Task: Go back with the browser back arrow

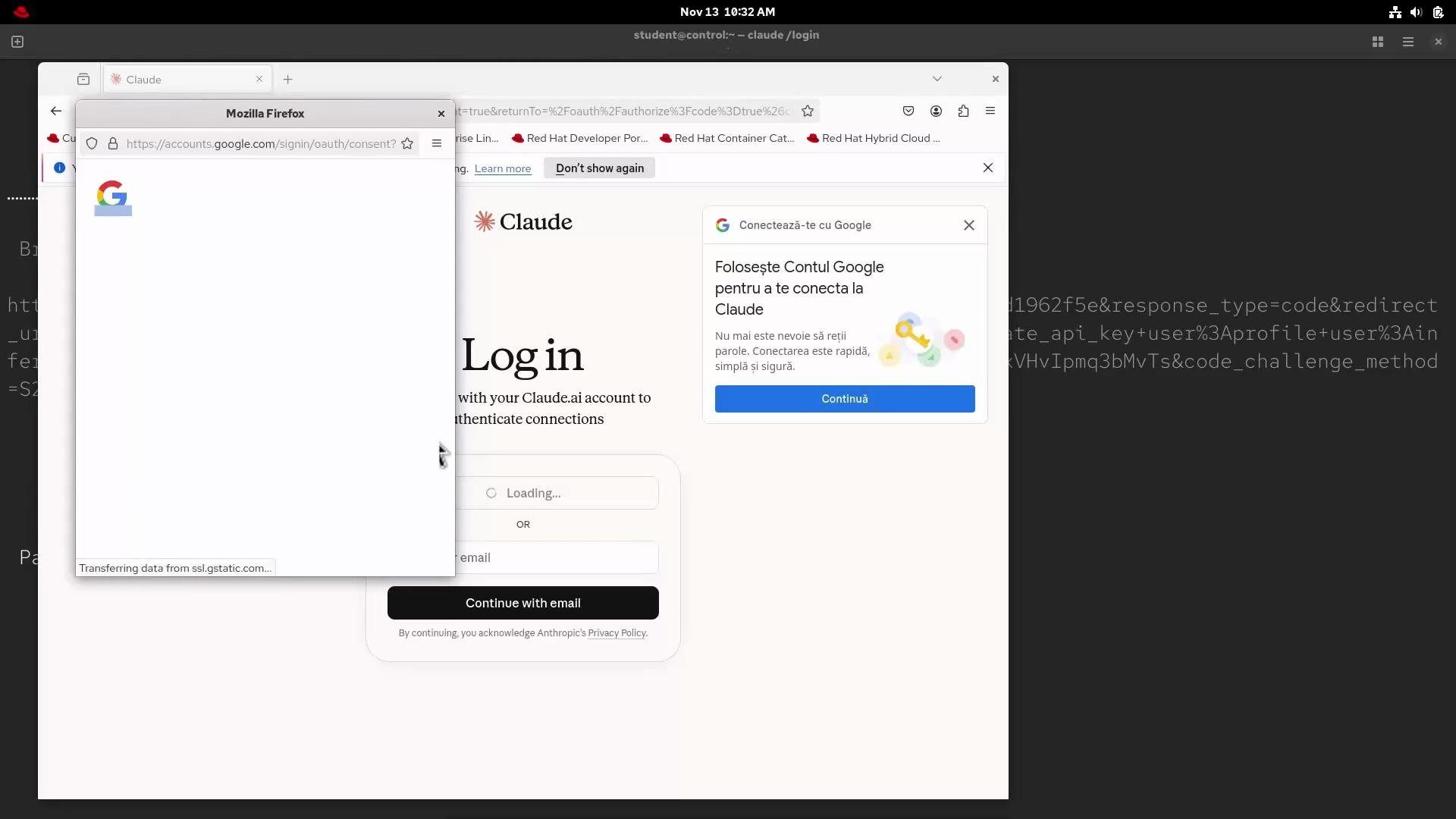Action: [56, 111]
